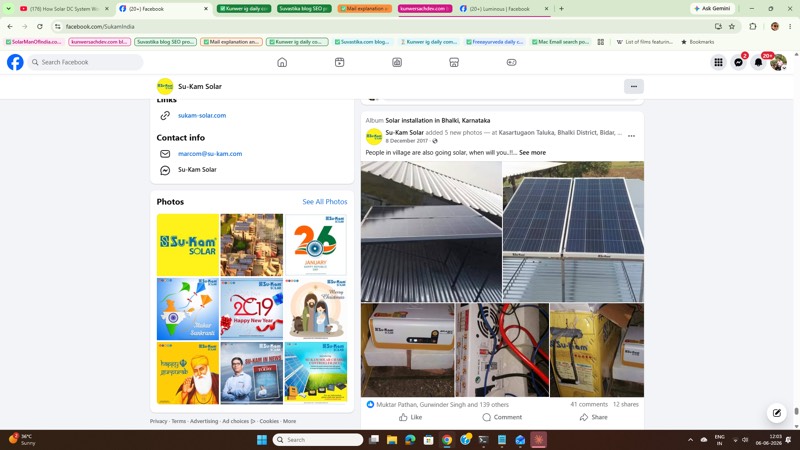This screenshot has height=450, width=800.
Task: Show hidden system tray icons chevron
Action: click(x=690, y=440)
